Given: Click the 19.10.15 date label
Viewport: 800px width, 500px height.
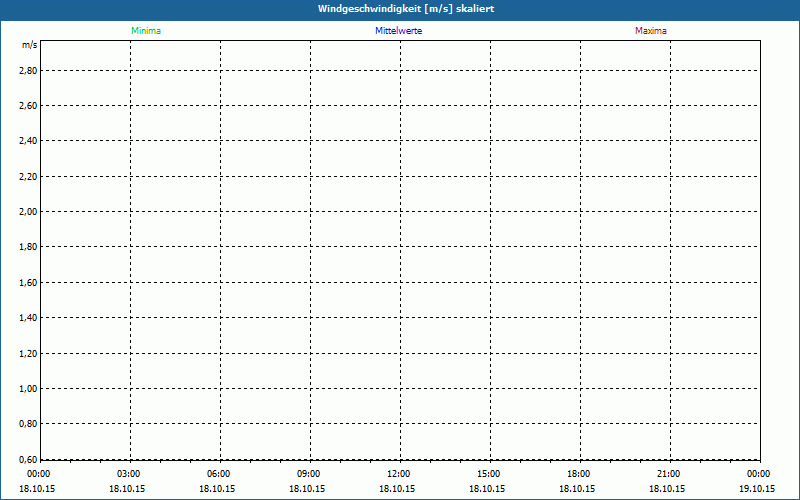Looking at the screenshot, I should point(757,489).
